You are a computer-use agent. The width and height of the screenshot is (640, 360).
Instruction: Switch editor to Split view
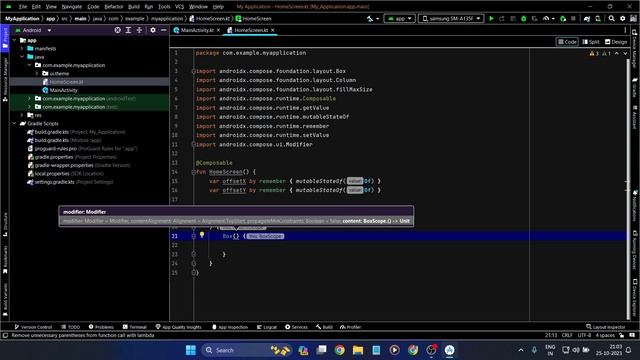tap(591, 42)
